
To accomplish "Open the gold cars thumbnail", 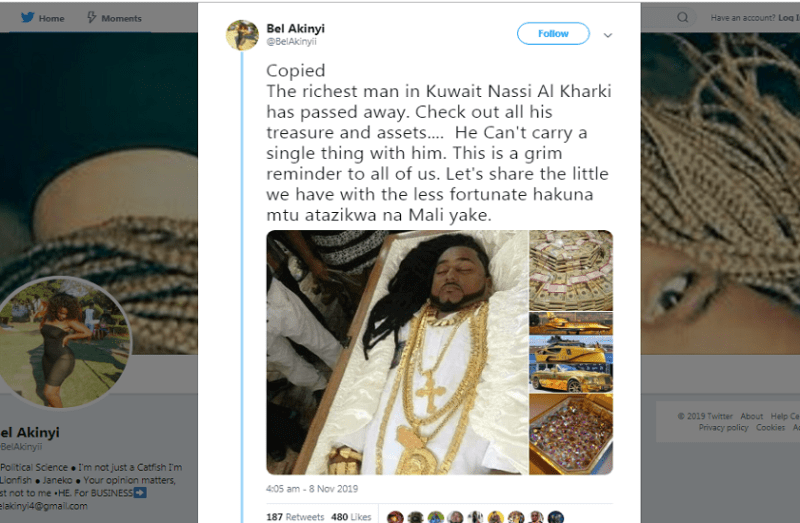I will click(571, 351).
